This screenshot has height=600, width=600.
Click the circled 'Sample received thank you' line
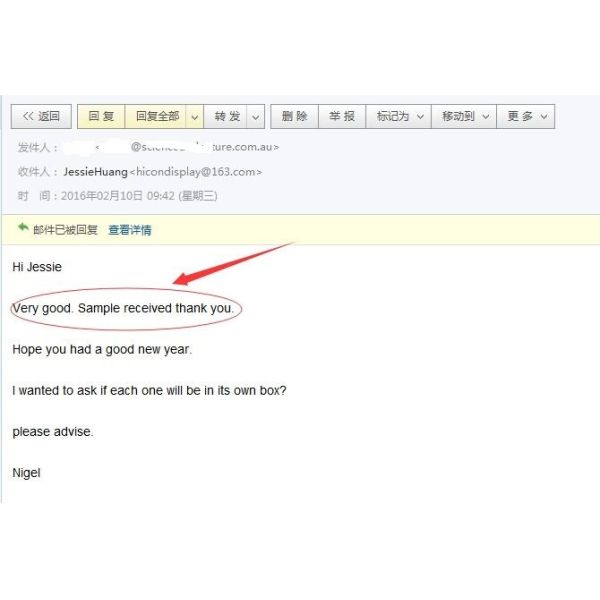[123, 308]
